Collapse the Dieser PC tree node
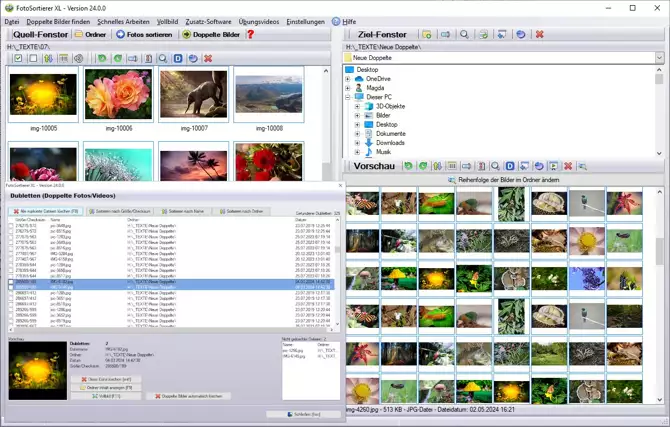Viewport: 670px width, 427px height. click(x=347, y=97)
